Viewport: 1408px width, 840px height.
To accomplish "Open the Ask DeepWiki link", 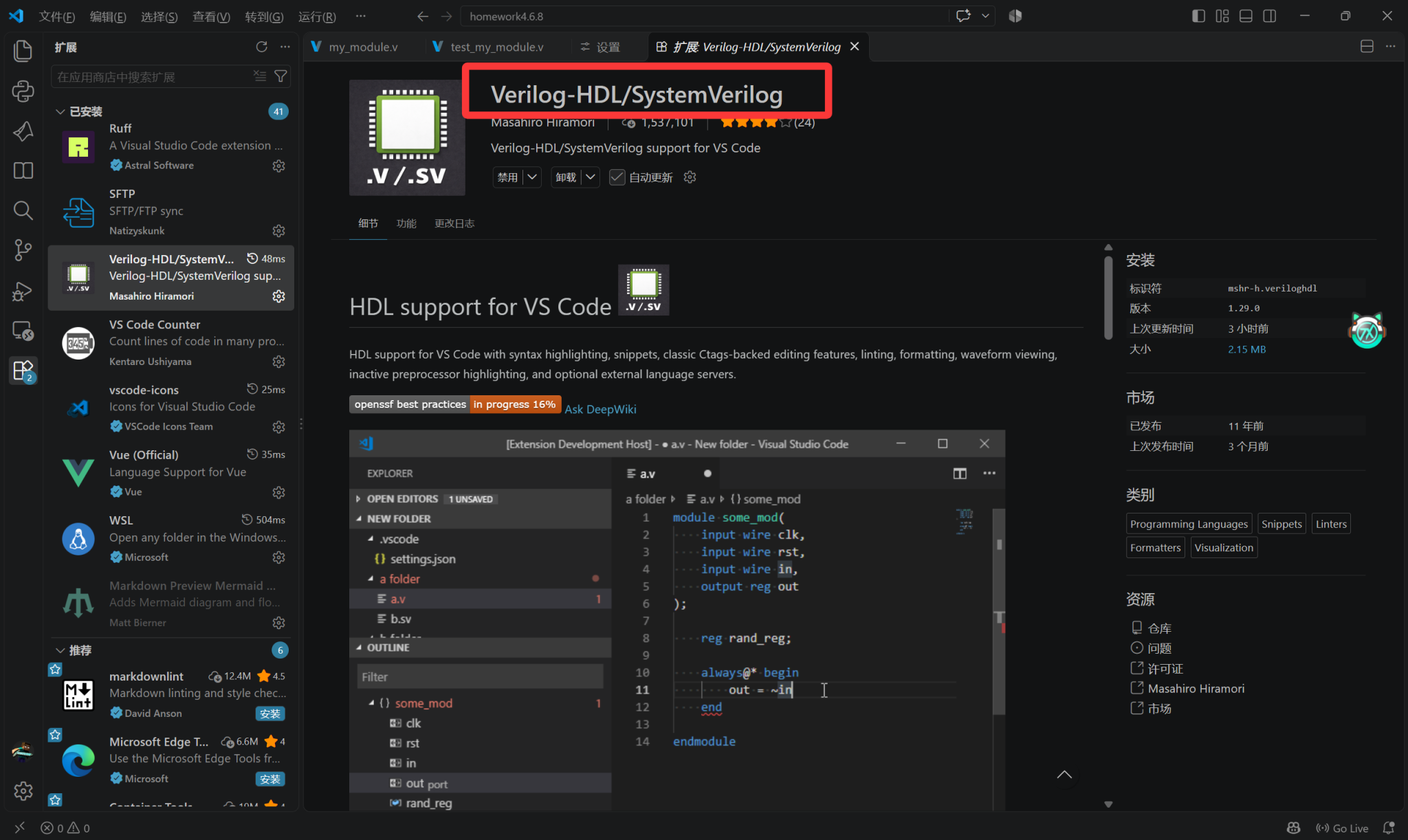I will (600, 409).
